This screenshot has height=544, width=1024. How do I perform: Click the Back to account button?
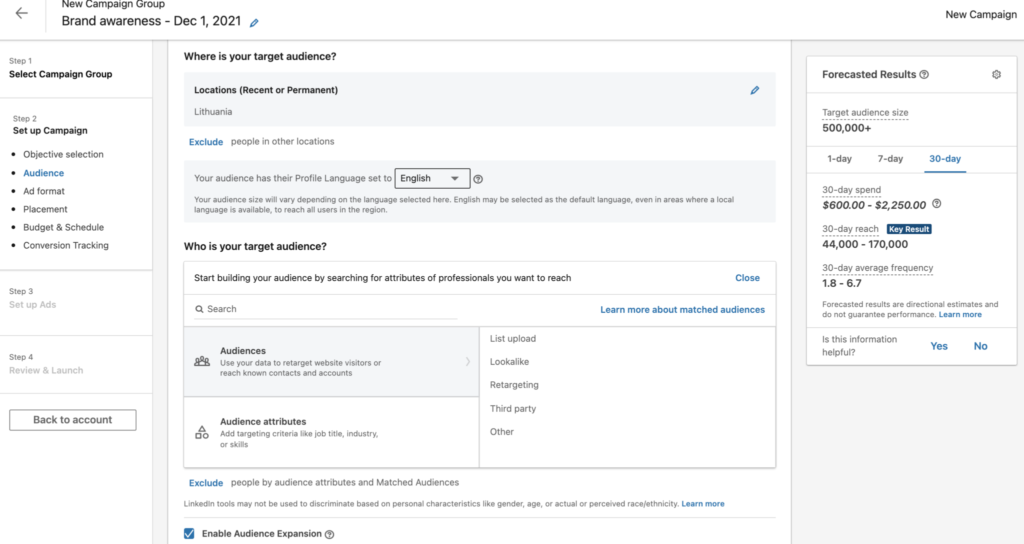73,420
